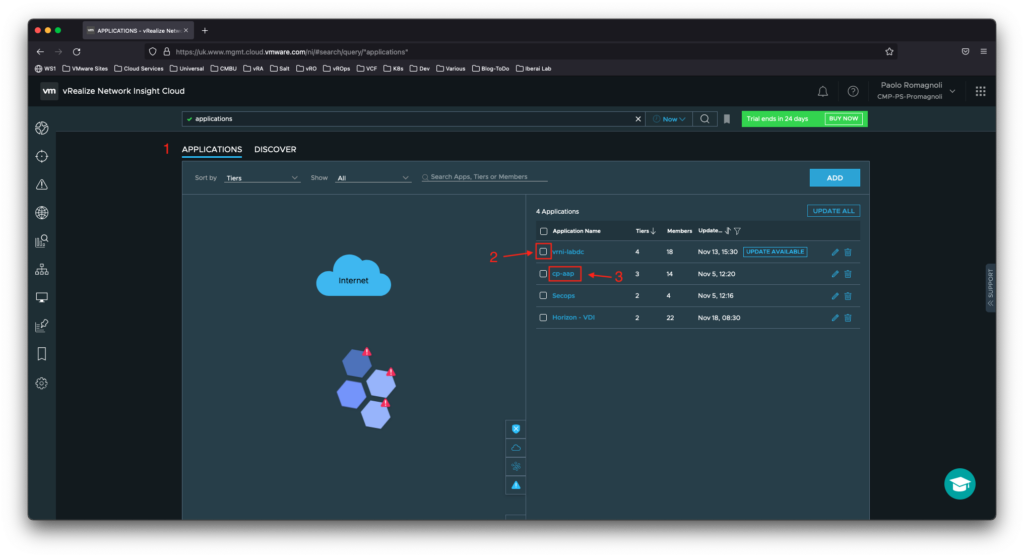
Task: Open the help question mark icon
Action: [x=853, y=91]
